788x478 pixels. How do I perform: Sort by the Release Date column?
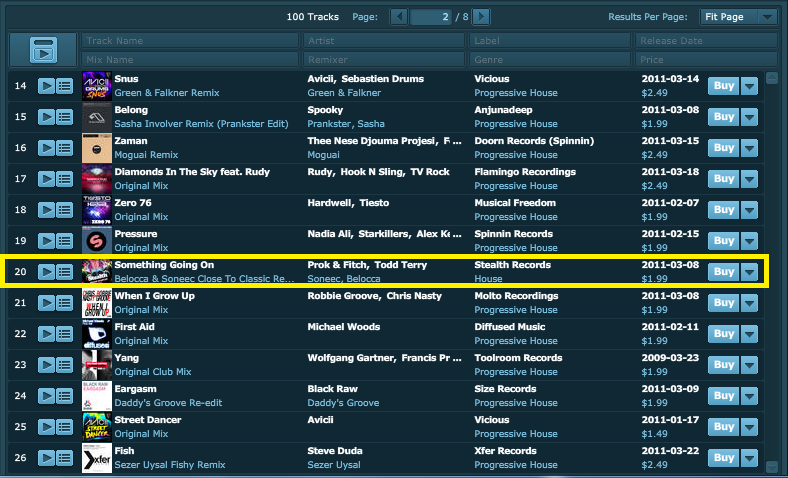706,41
